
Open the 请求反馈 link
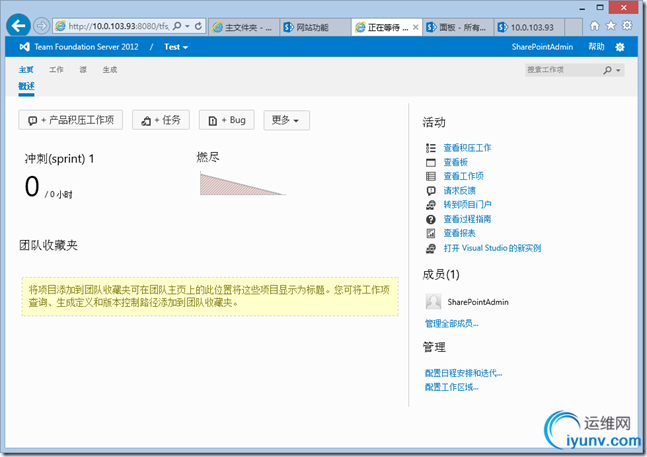(x=459, y=191)
